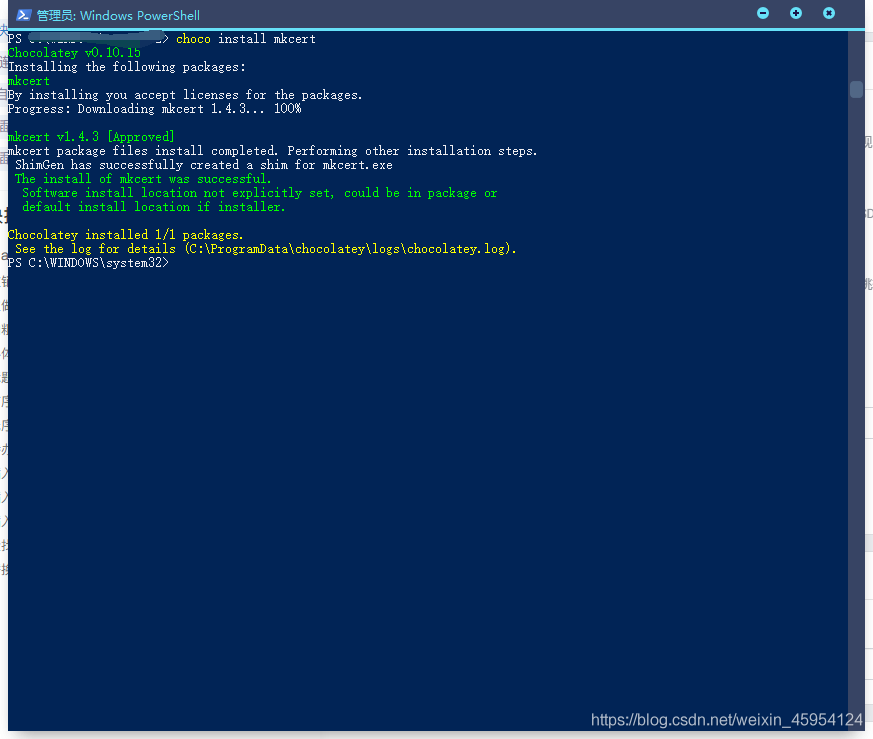Click the chocolatey.log file path
The width and height of the screenshot is (873, 739).
click(x=350, y=249)
